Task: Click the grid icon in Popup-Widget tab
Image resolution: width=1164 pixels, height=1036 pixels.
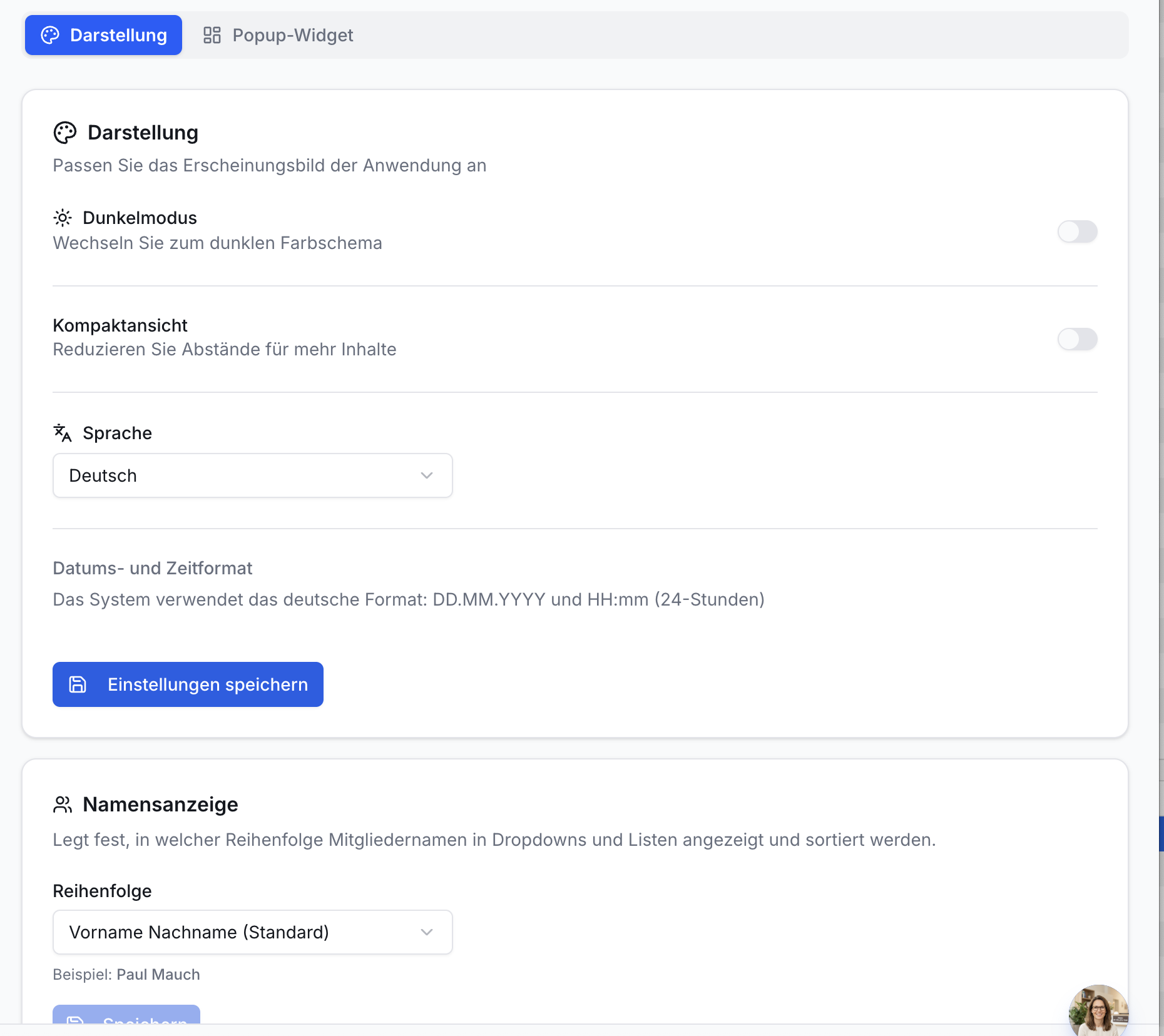Action: coord(212,35)
